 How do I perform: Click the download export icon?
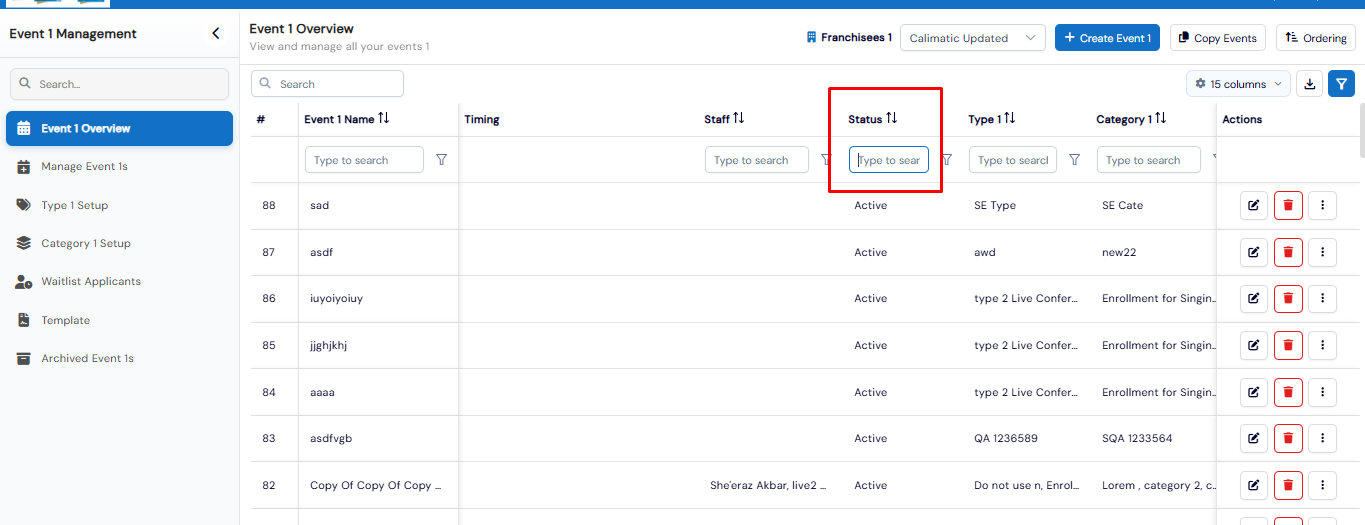pyautogui.click(x=1309, y=84)
